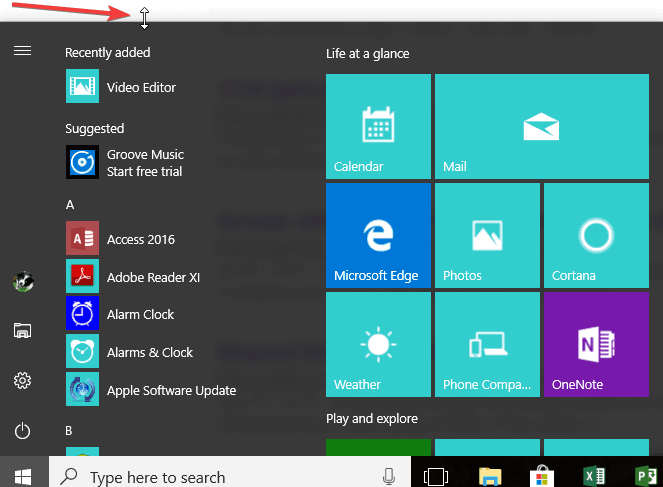The width and height of the screenshot is (663, 487).
Task: Open Settings gear in Start sidebar
Action: (x=22, y=380)
